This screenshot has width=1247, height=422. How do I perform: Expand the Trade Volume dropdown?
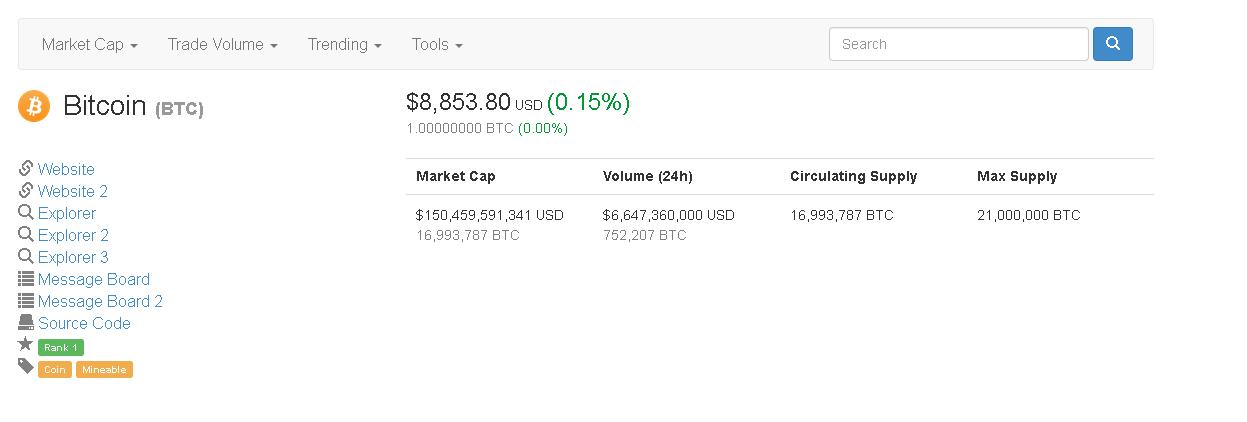[222, 45]
